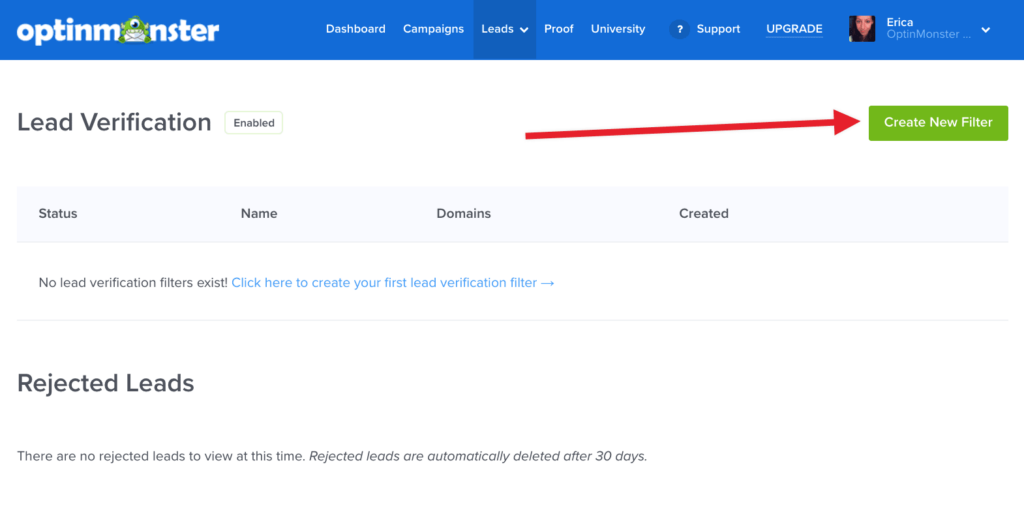Click the OptinMonster logo

(x=118, y=30)
